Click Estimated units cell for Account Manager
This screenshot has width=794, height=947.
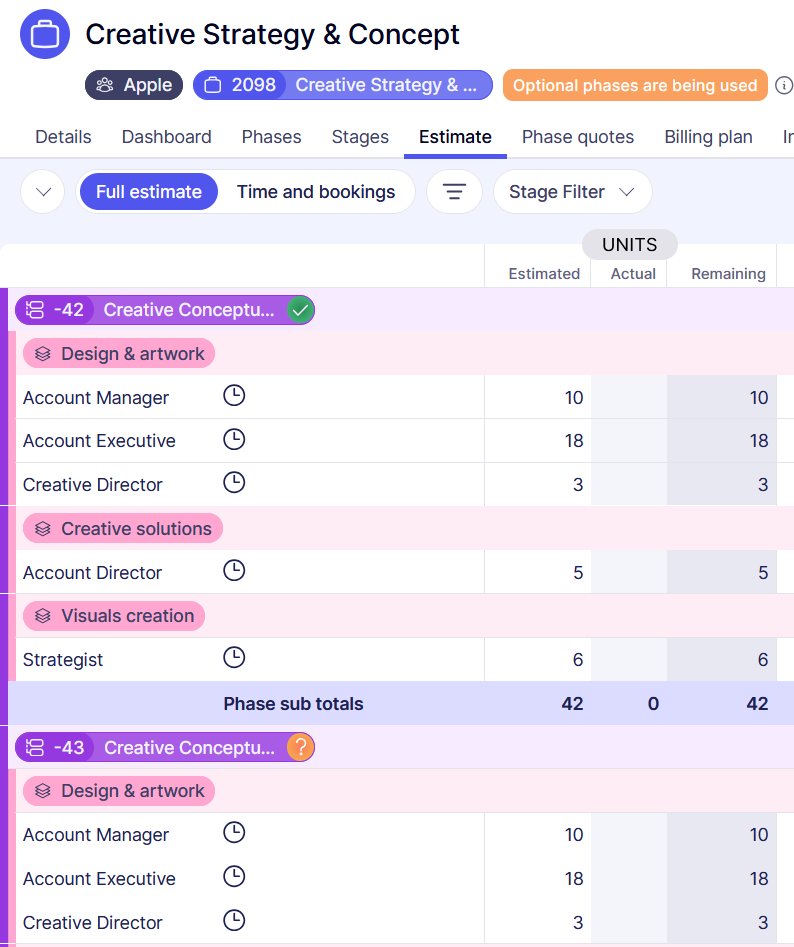538,398
